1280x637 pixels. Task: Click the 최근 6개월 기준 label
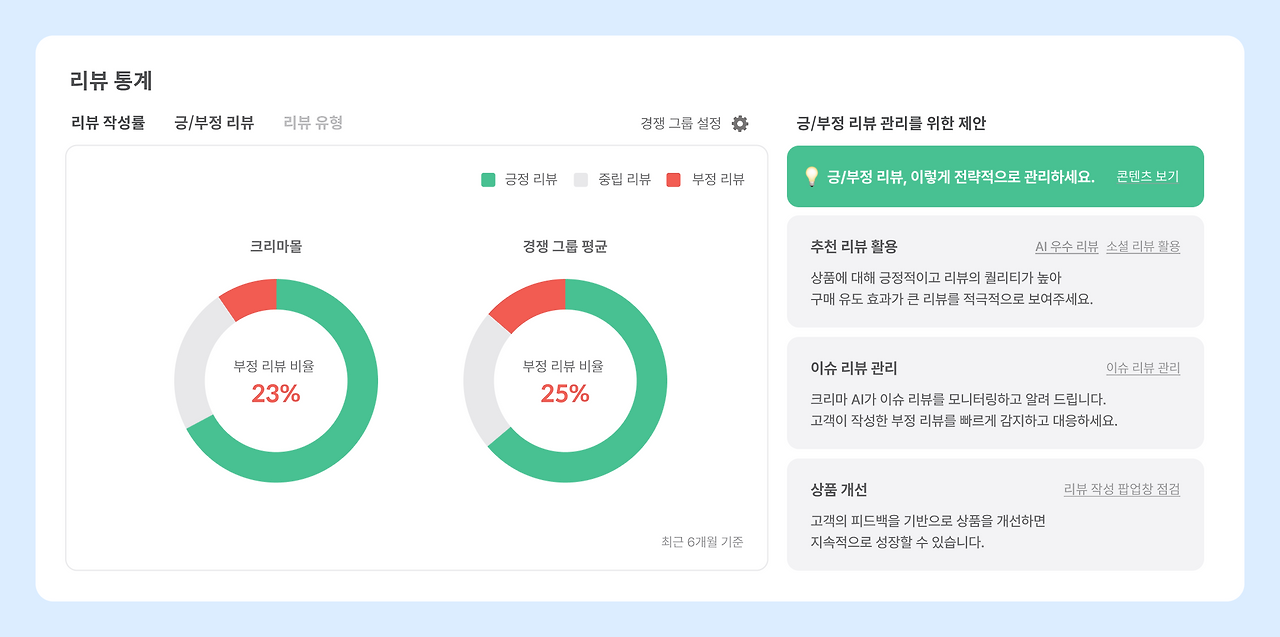click(x=700, y=541)
